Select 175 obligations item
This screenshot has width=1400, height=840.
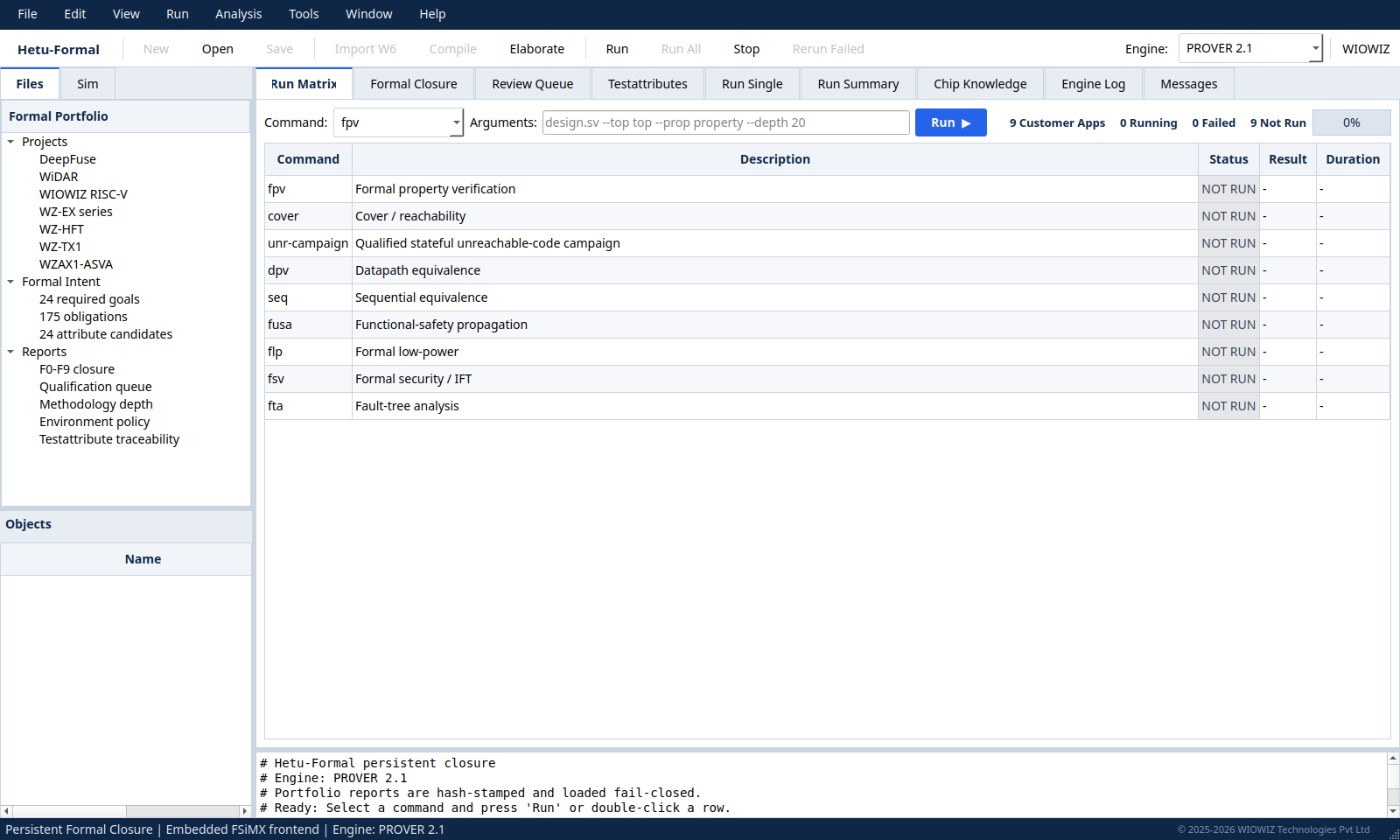tap(83, 317)
